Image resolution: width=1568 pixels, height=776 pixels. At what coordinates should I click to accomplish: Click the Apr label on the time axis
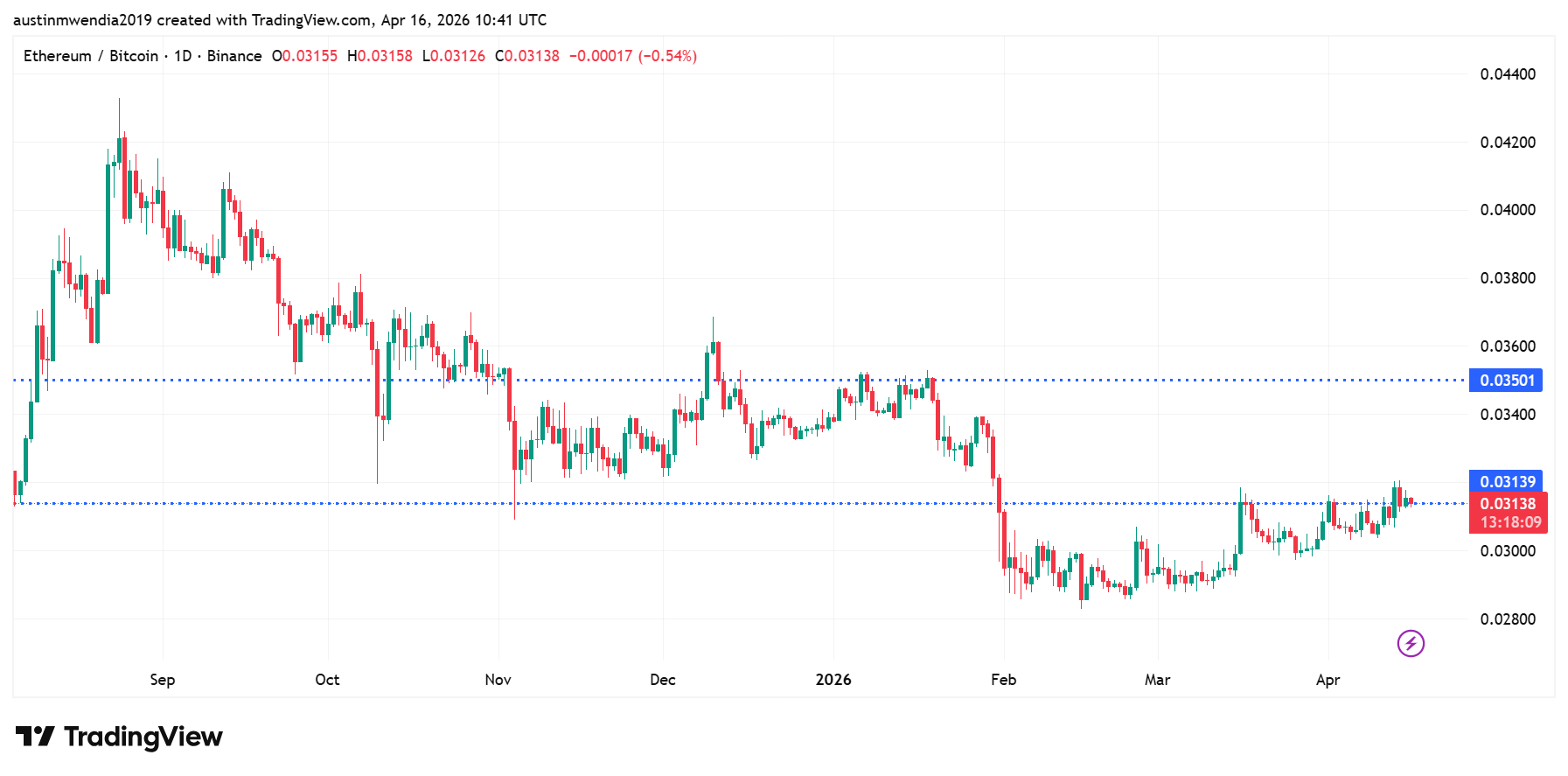pos(1328,680)
